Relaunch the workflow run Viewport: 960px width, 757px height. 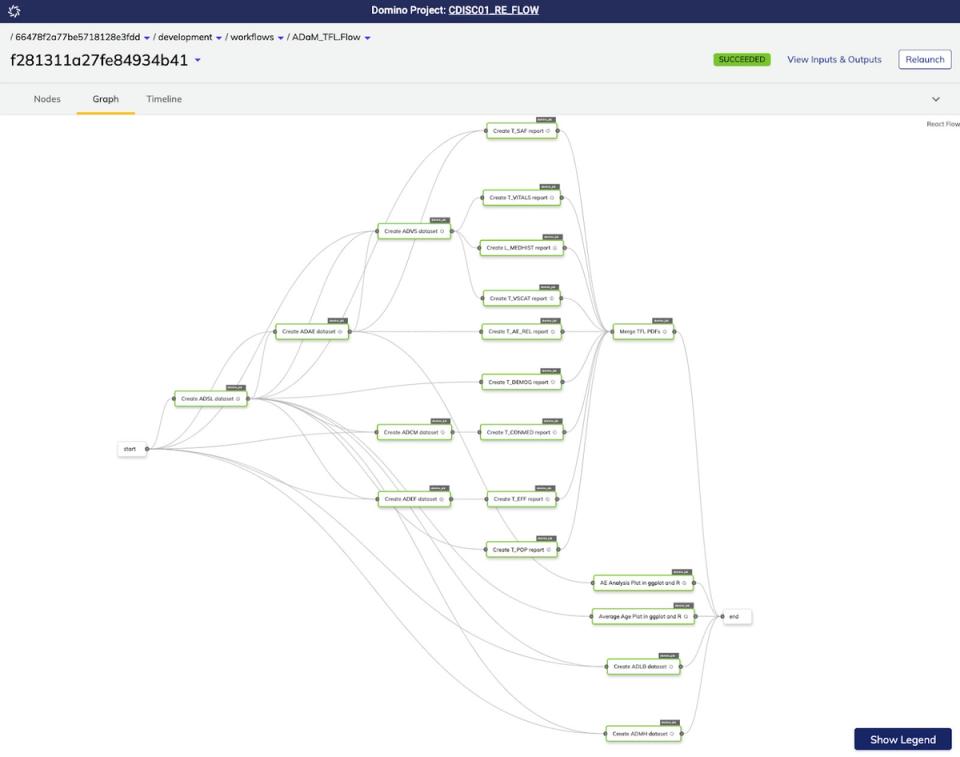click(x=923, y=59)
